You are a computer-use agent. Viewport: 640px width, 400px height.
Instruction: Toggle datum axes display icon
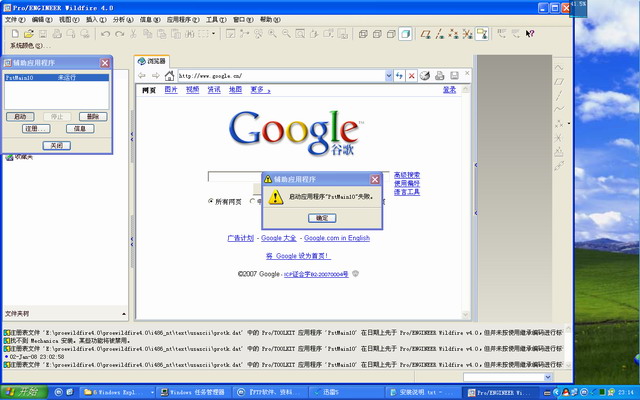(440, 34)
